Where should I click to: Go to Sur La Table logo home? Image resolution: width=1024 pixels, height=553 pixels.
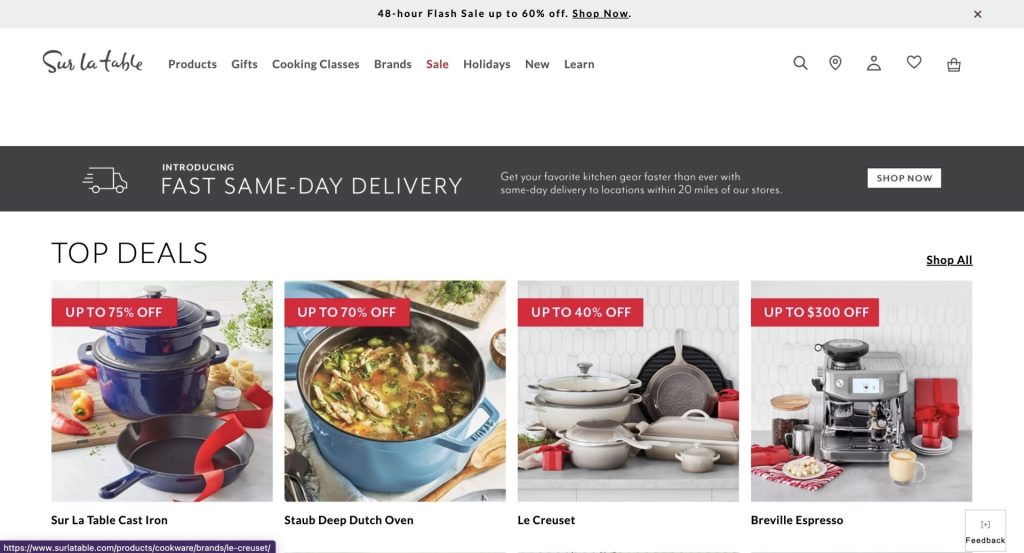click(x=92, y=61)
